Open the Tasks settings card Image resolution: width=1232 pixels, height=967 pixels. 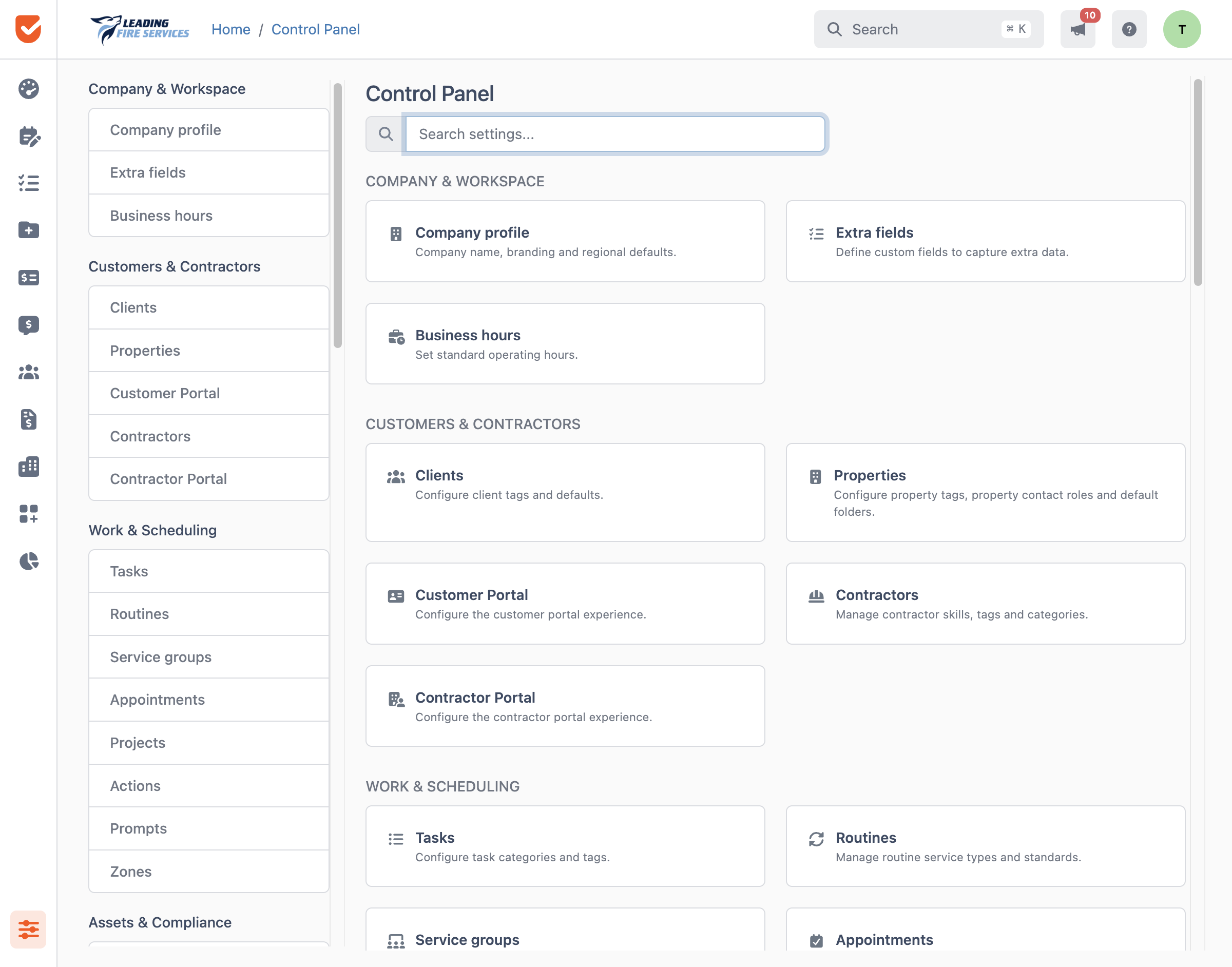(x=565, y=846)
